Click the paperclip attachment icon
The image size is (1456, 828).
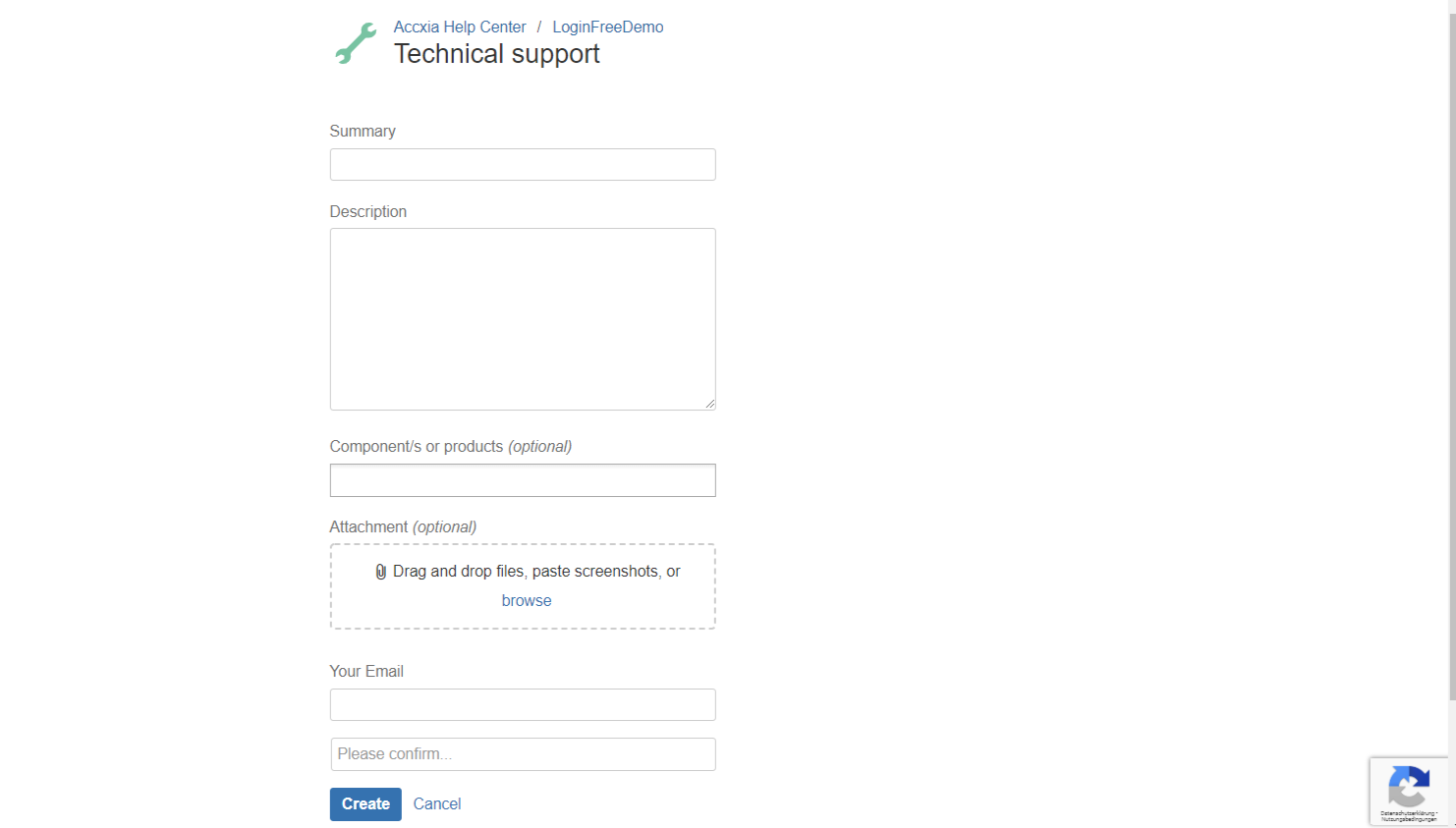pos(381,572)
